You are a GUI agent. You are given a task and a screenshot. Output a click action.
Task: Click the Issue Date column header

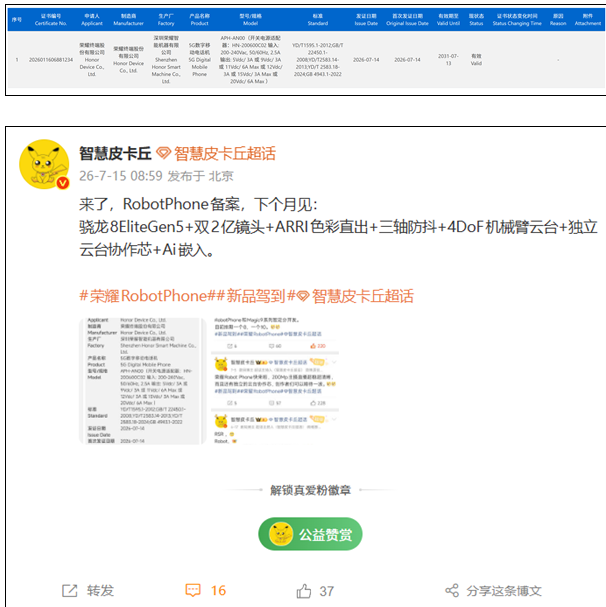coord(366,19)
